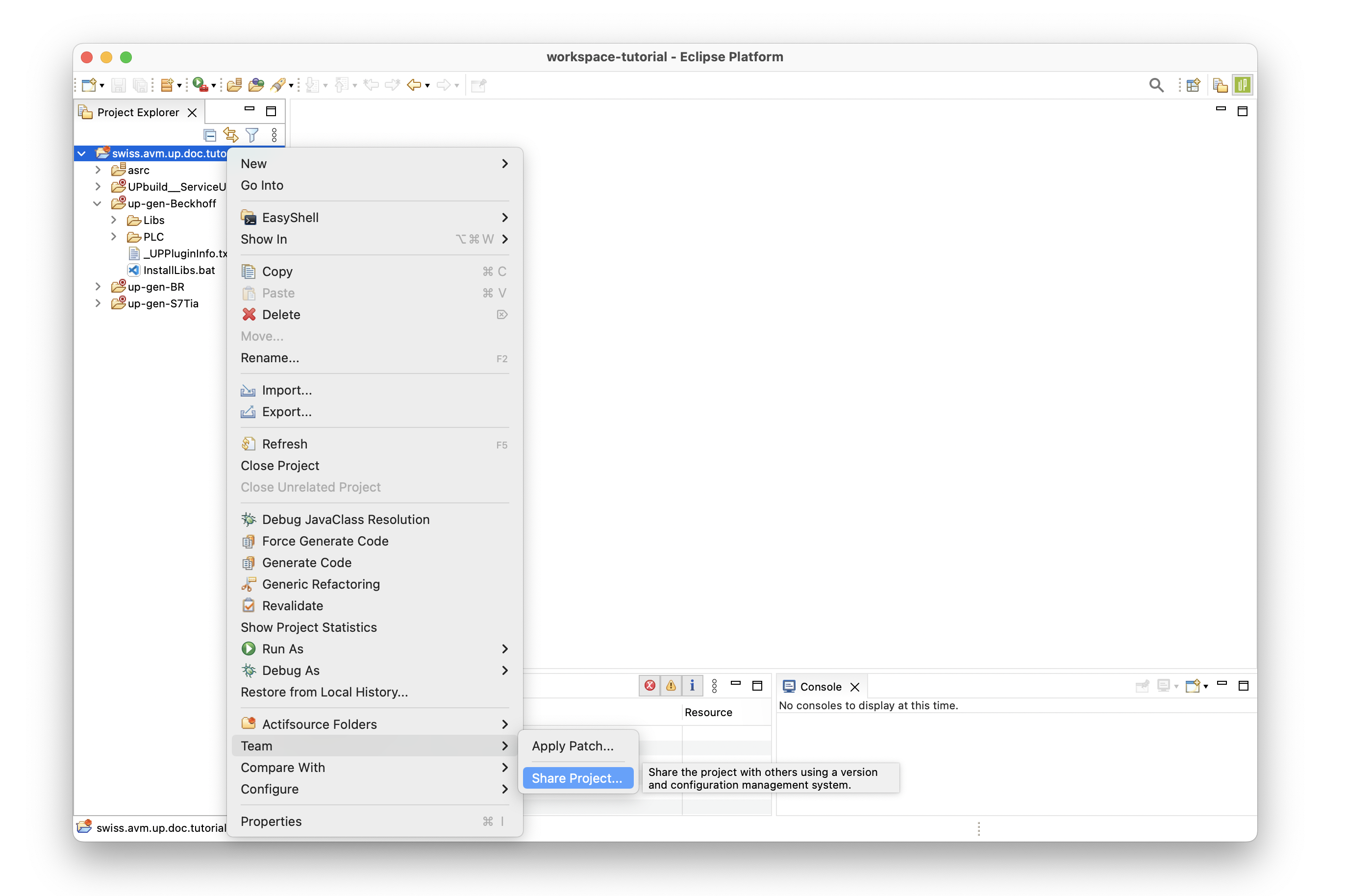The width and height of the screenshot is (1347, 896).
Task: Expand the up-gen-BR folder
Action: (98, 287)
